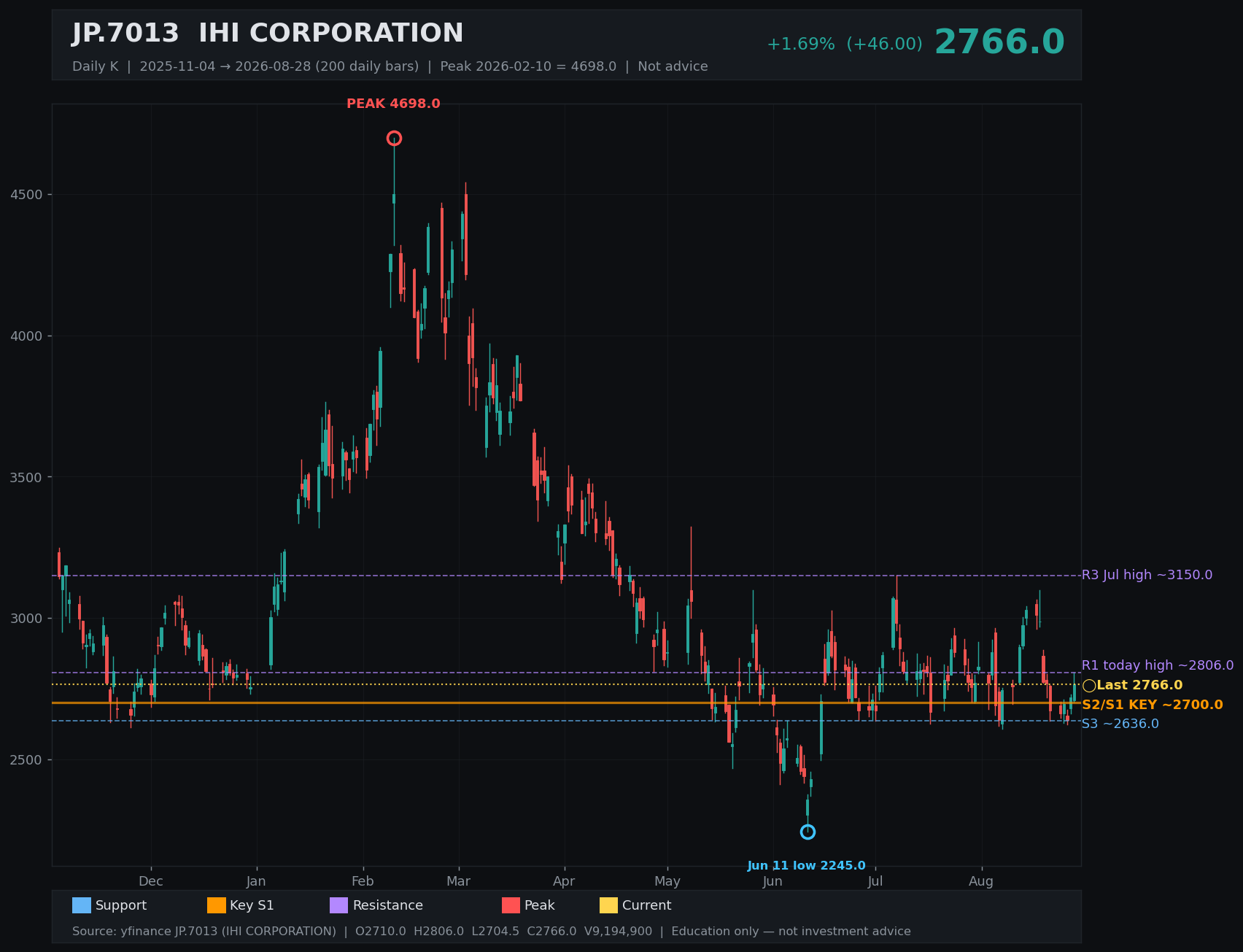Viewport: 1243px width, 952px height.
Task: Click the yellow circle beside Last 2766.0
Action: click(1089, 686)
